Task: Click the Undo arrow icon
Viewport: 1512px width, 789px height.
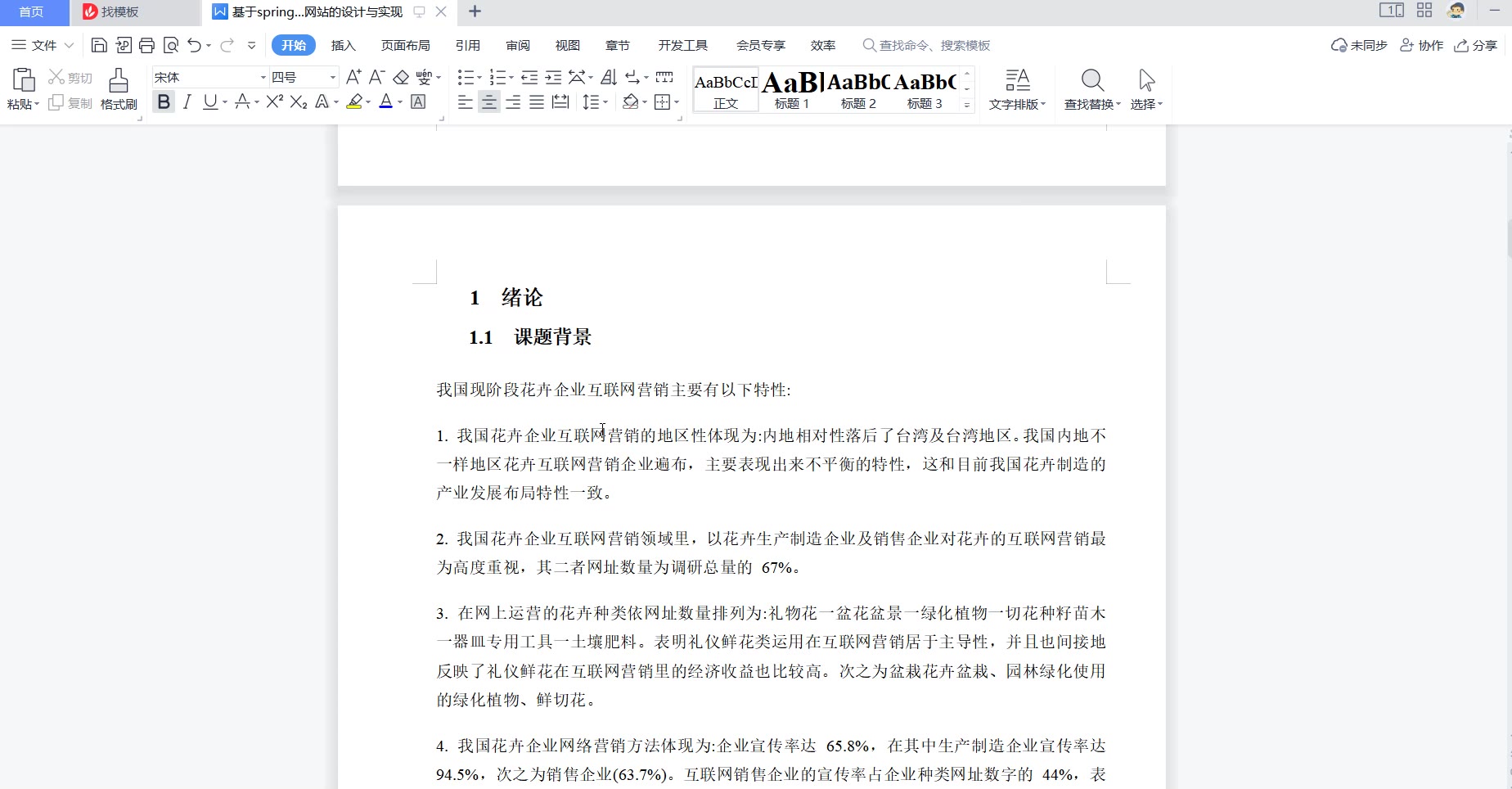Action: coord(194,45)
